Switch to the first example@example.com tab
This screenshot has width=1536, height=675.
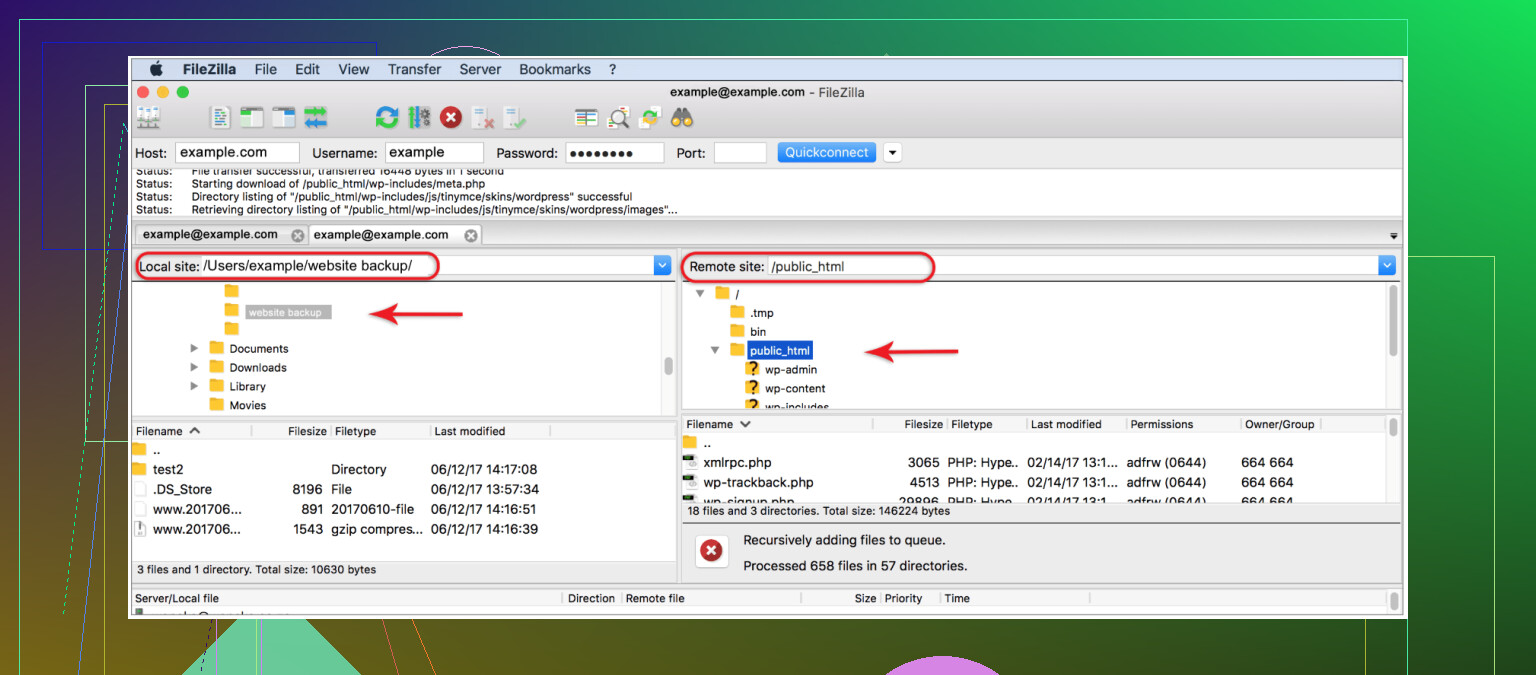(x=210, y=234)
